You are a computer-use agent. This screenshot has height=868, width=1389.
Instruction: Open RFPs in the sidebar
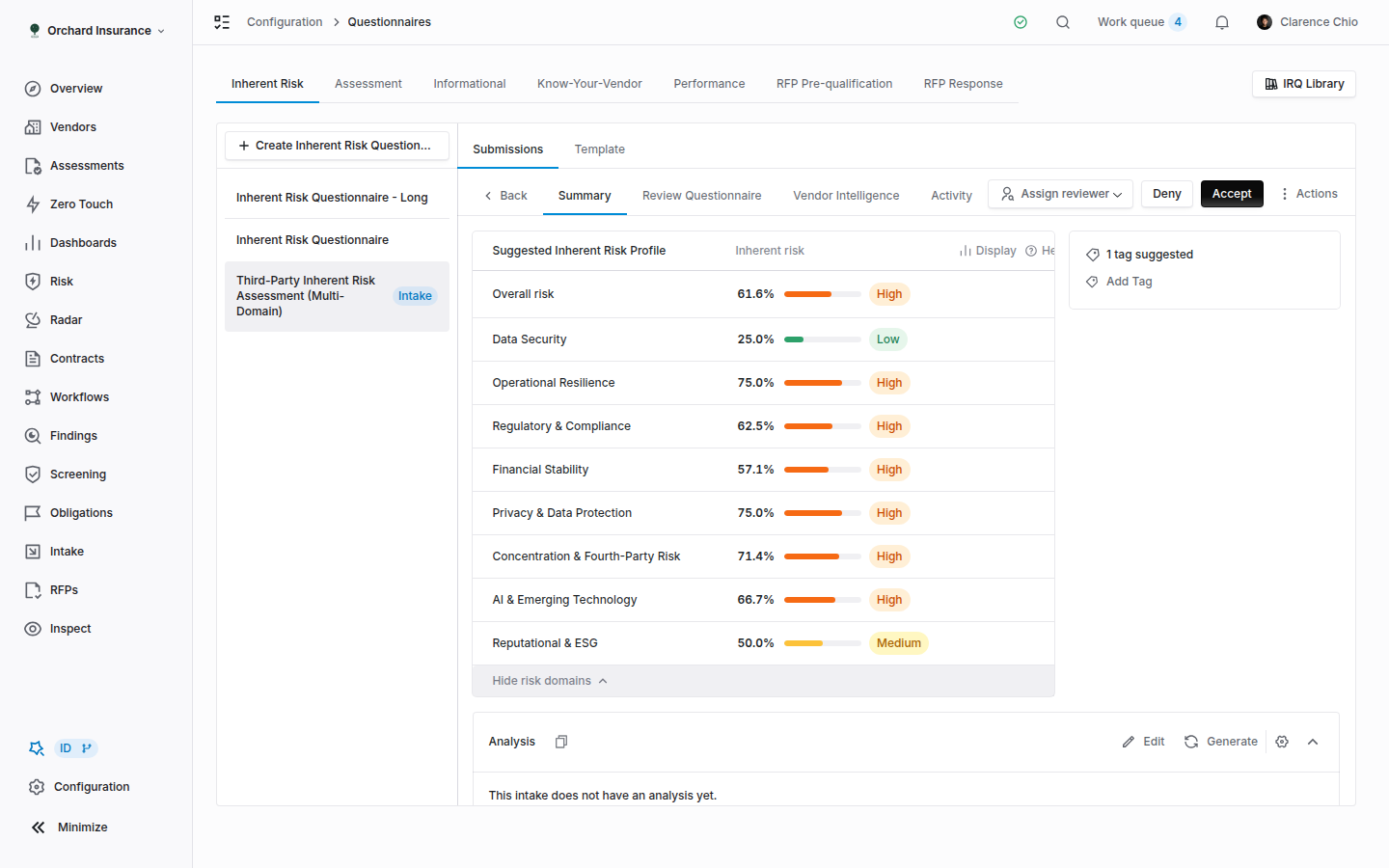64,590
